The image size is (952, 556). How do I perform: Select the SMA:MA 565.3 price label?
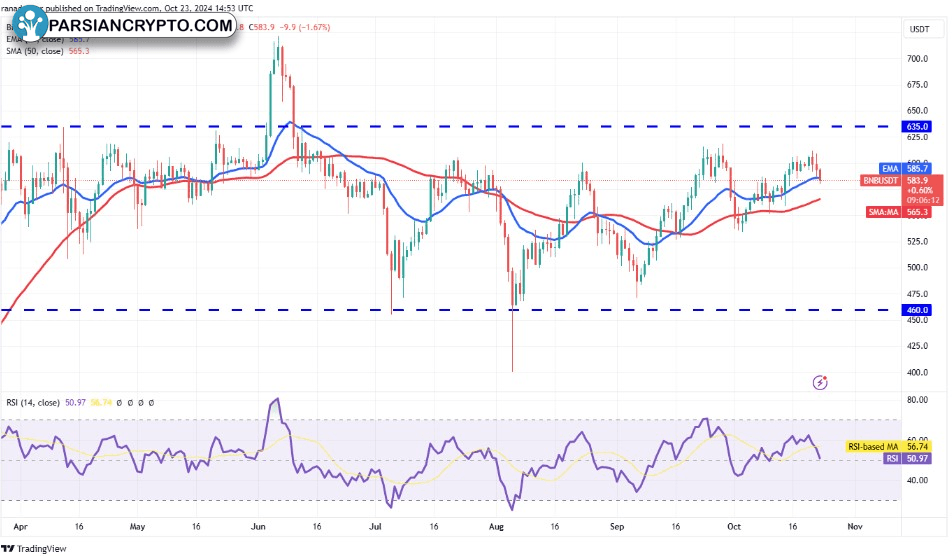click(x=899, y=212)
